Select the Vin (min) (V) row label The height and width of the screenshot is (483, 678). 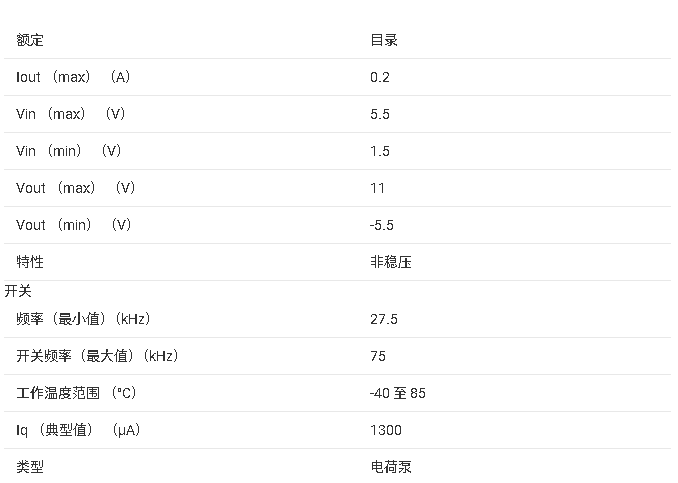coord(69,151)
